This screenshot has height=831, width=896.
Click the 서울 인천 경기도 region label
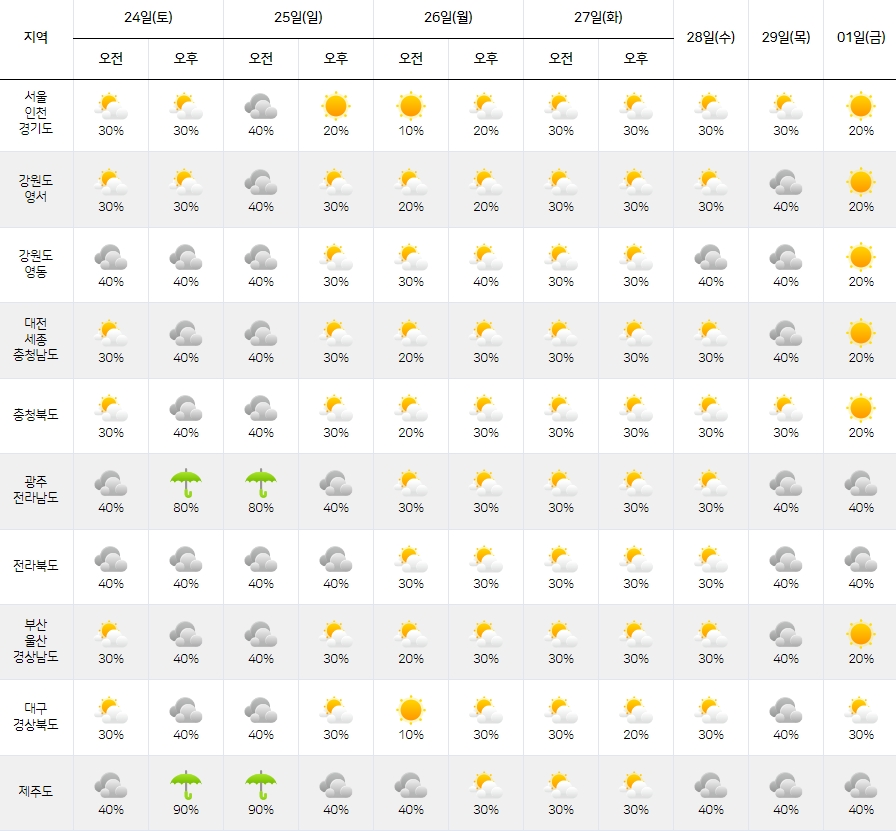click(36, 113)
